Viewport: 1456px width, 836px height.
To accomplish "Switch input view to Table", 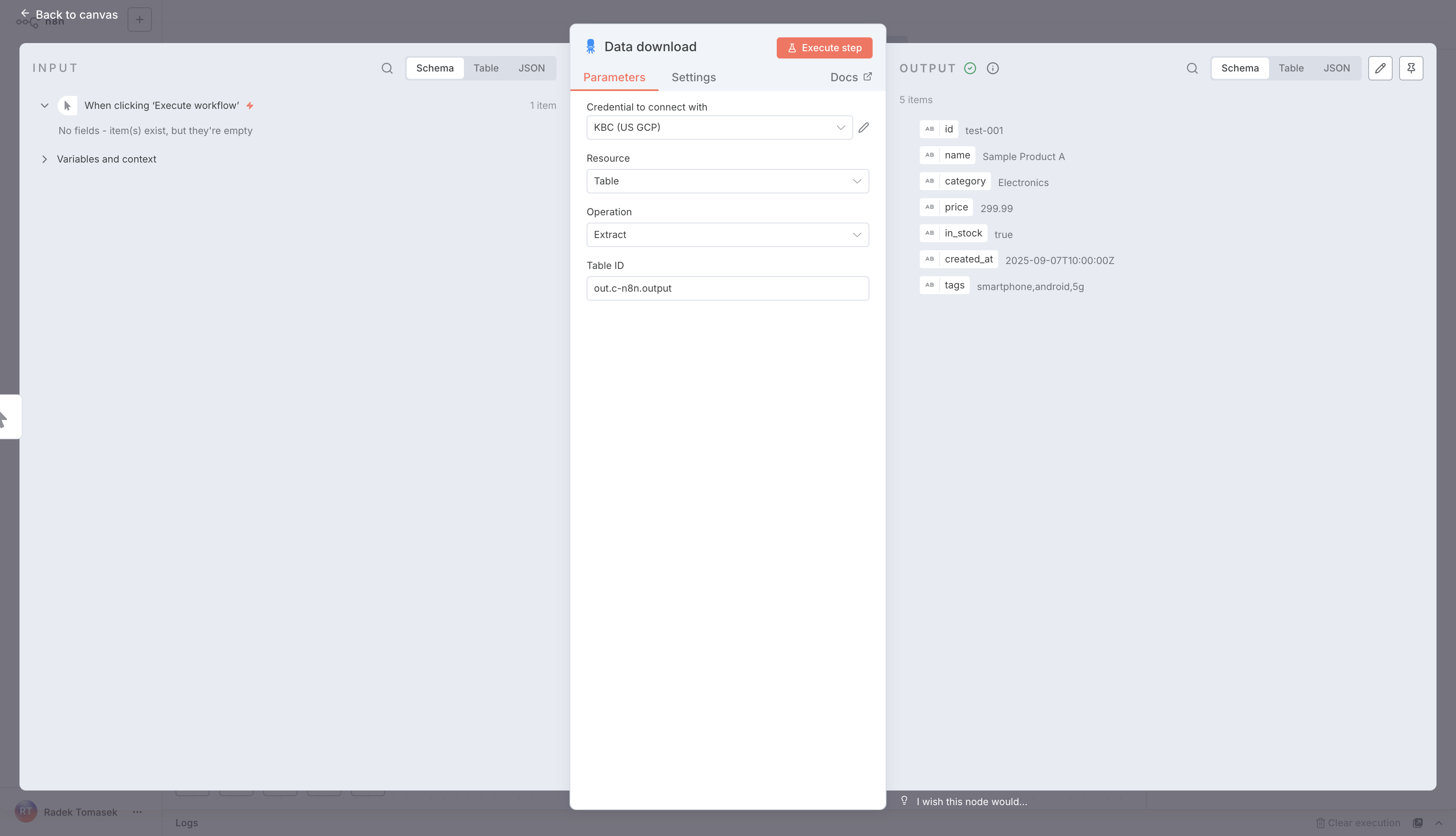I will (x=486, y=68).
